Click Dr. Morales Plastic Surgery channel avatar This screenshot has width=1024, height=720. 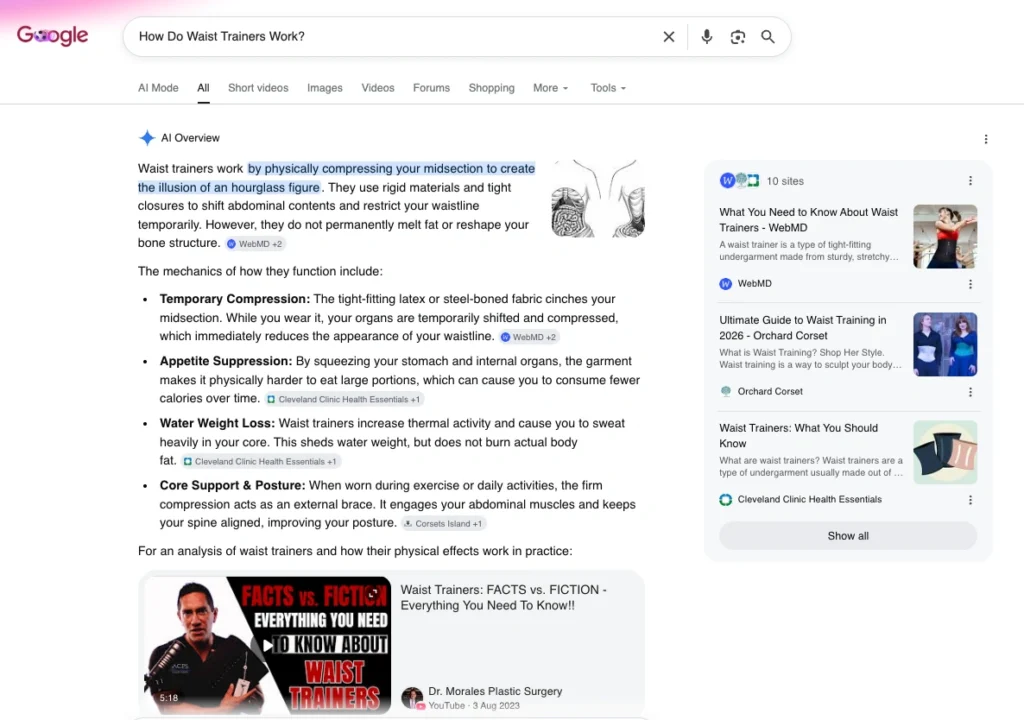[x=412, y=698]
